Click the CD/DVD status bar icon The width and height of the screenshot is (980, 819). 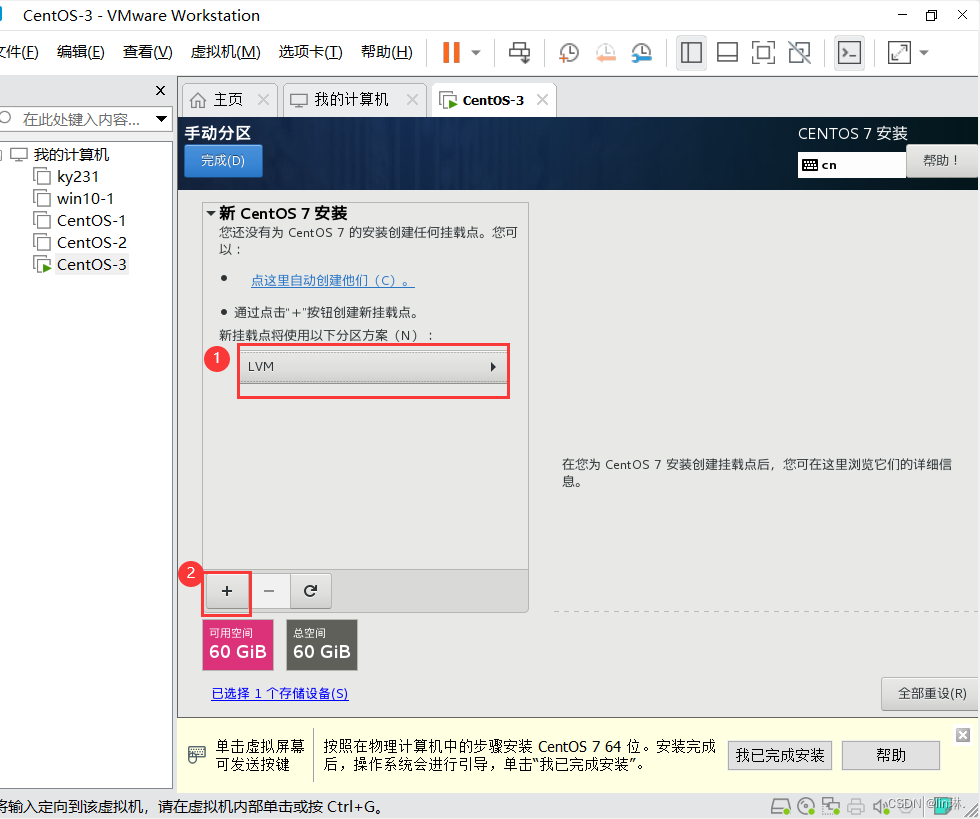[x=806, y=806]
